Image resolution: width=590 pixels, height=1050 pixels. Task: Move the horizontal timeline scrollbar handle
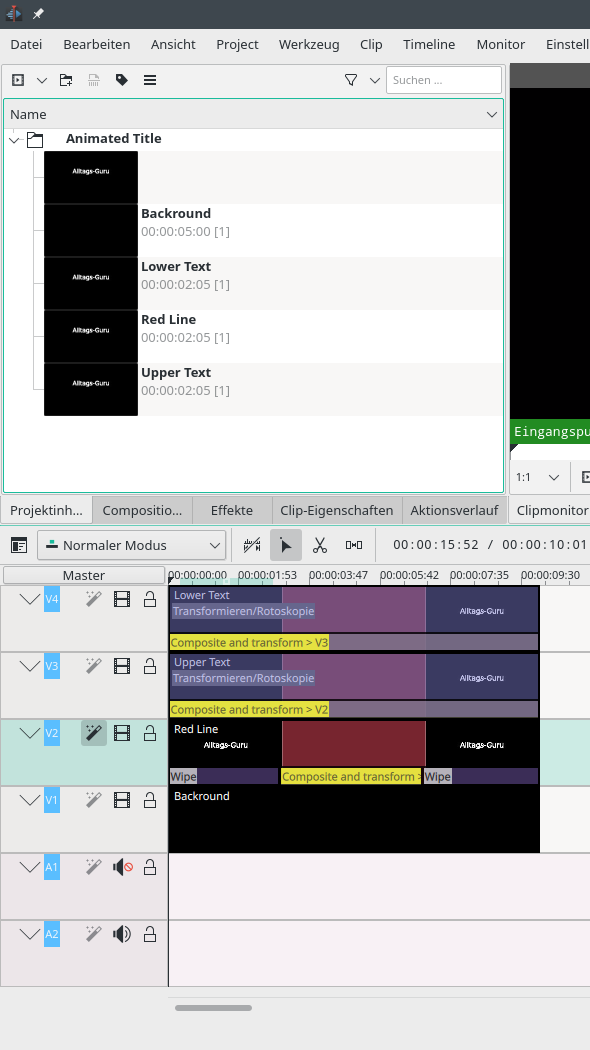214,1008
